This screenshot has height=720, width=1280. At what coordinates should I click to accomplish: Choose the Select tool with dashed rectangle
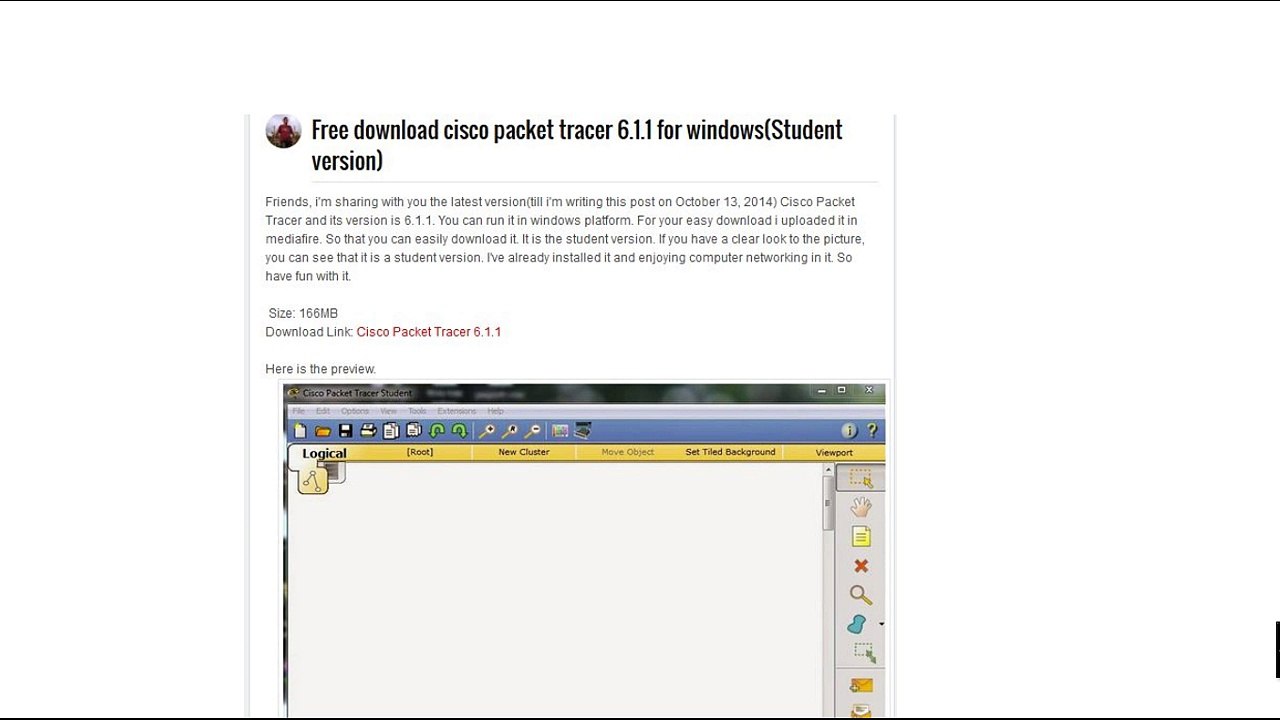(x=861, y=479)
